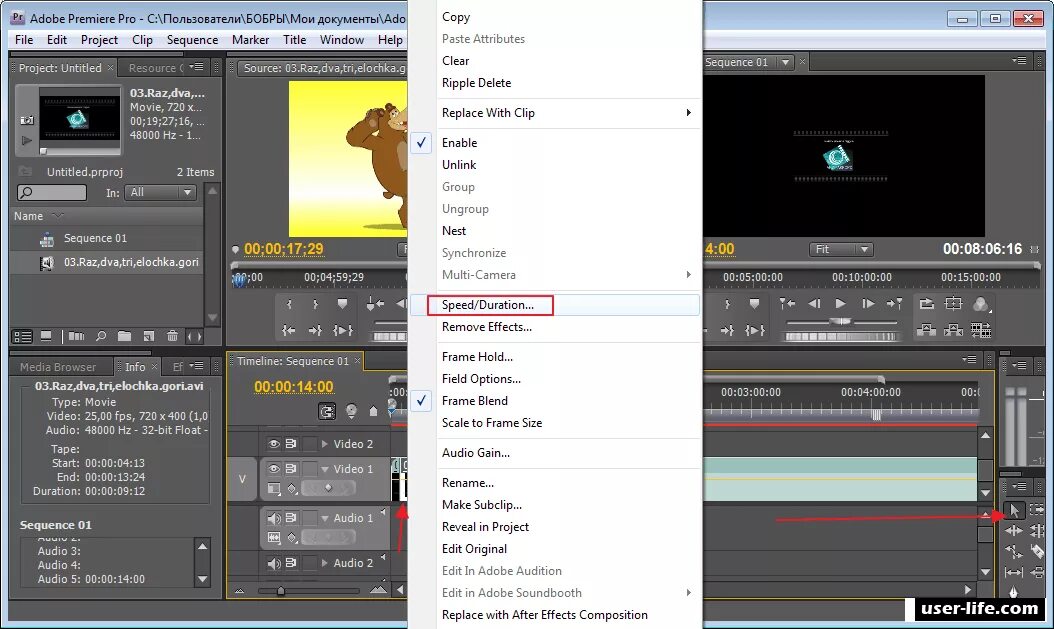Click Set Unnumbered Marker in Timeline

tap(374, 411)
